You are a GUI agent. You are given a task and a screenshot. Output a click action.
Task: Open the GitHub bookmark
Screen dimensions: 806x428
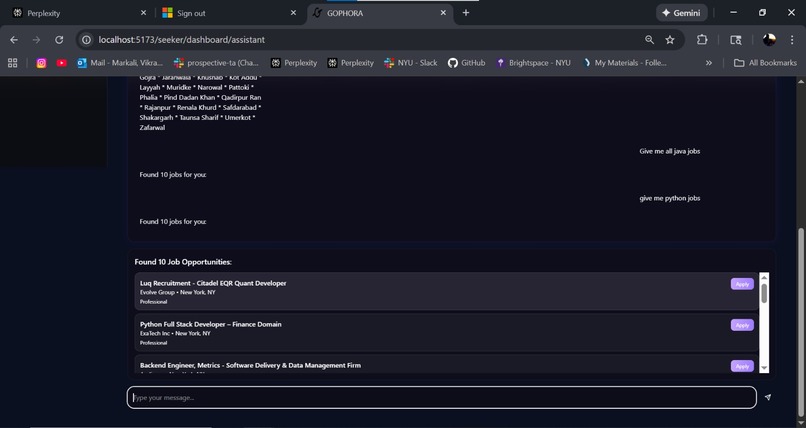[466, 63]
